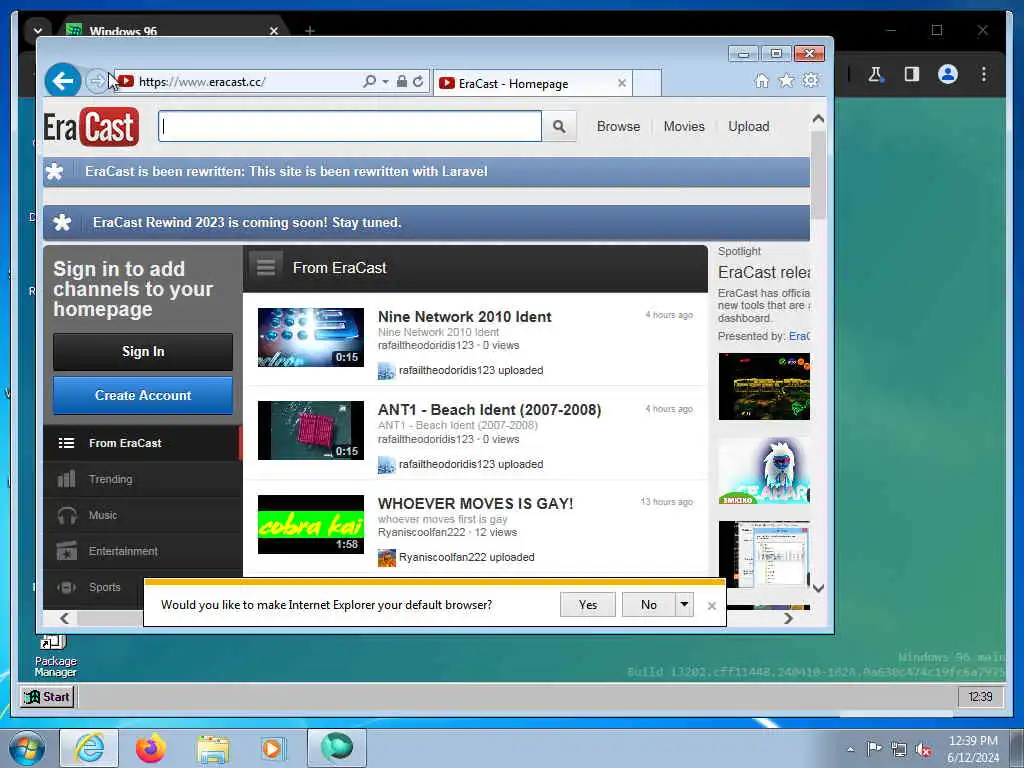Click the outer browser labs flask icon

876,74
